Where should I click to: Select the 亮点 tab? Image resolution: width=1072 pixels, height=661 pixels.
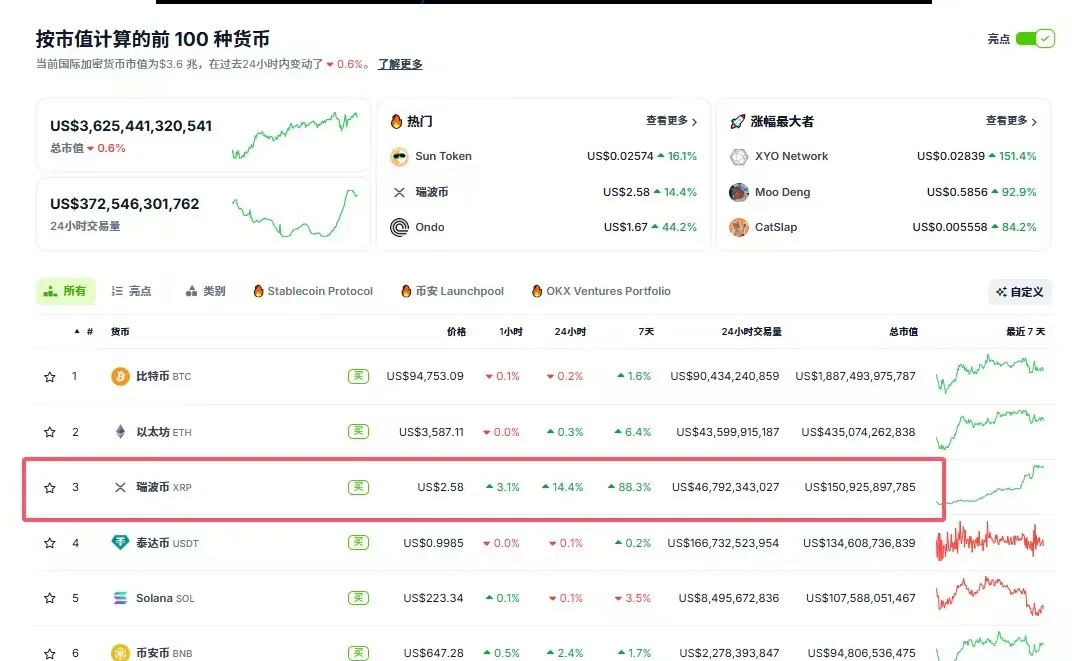[131, 291]
